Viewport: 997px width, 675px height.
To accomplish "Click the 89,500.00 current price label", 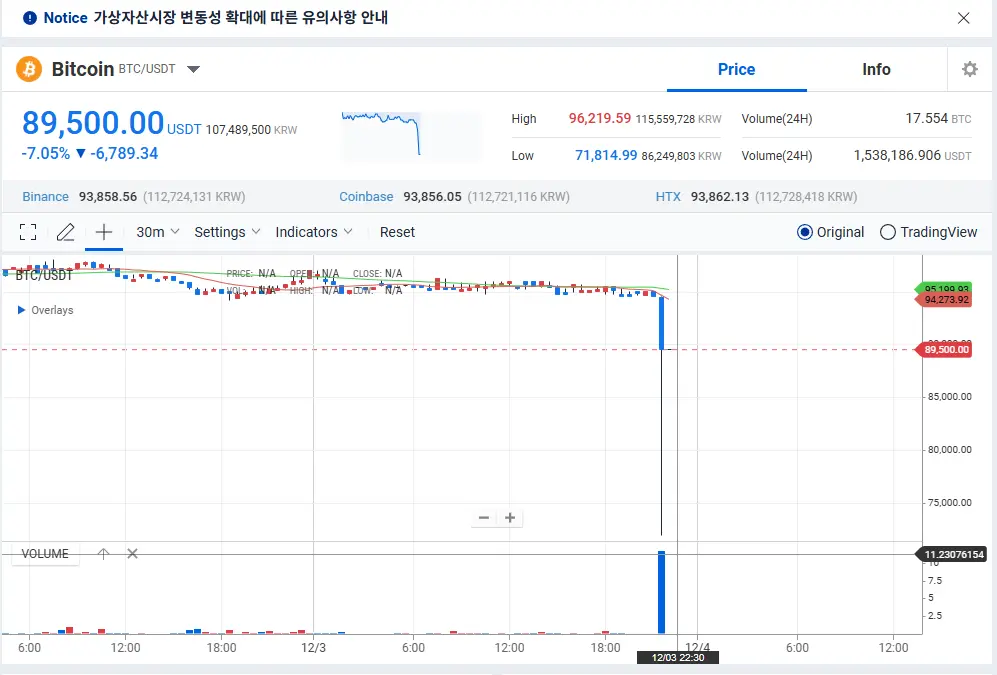I will (92, 123).
